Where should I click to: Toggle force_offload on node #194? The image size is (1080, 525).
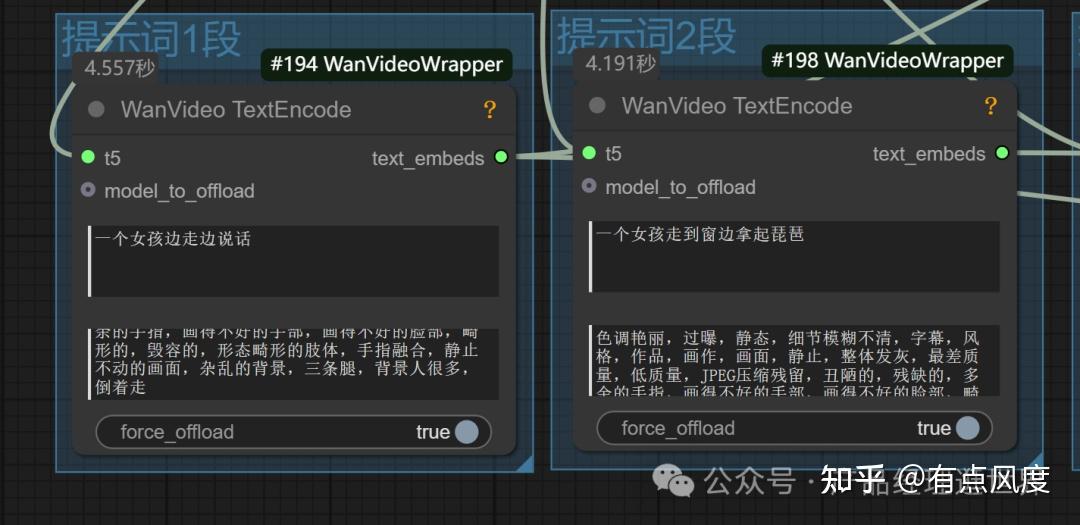pos(293,432)
